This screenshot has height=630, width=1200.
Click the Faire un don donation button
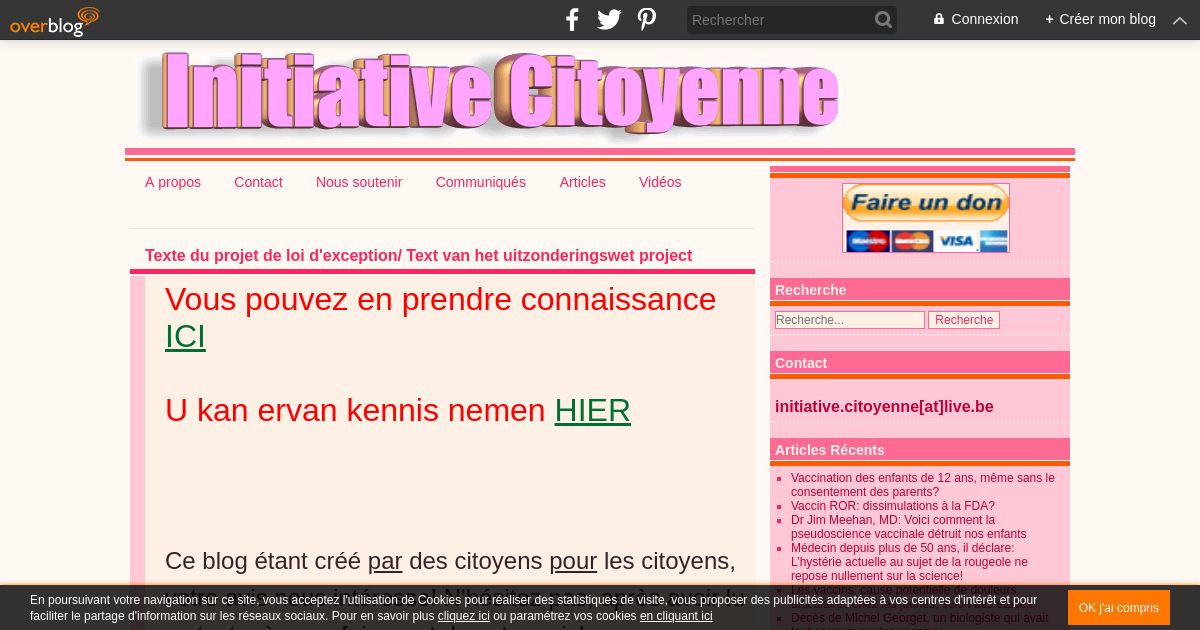pyautogui.click(x=926, y=218)
